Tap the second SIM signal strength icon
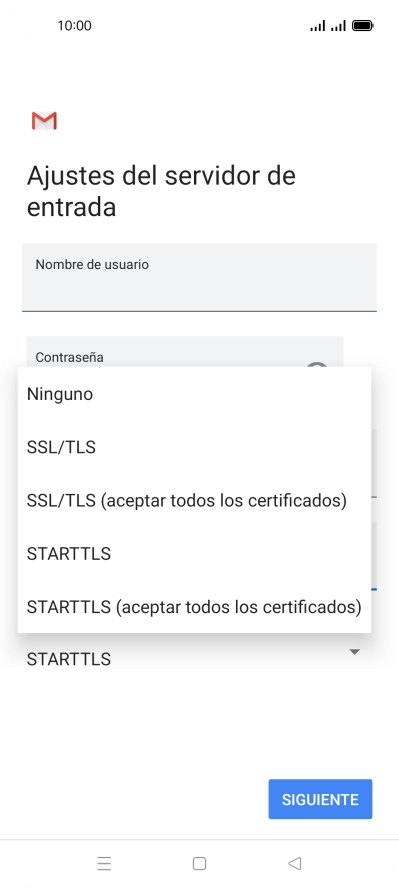The width and height of the screenshot is (399, 888). coord(338,25)
